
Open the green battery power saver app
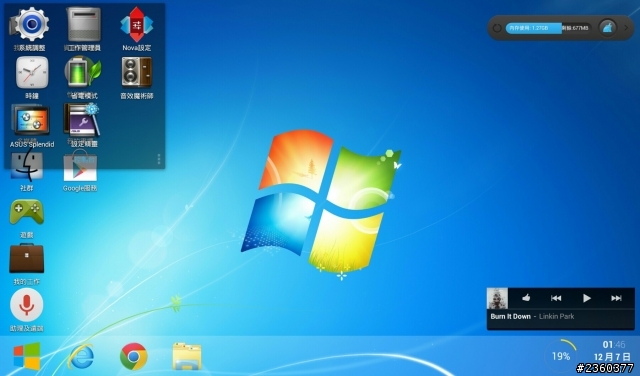83,72
